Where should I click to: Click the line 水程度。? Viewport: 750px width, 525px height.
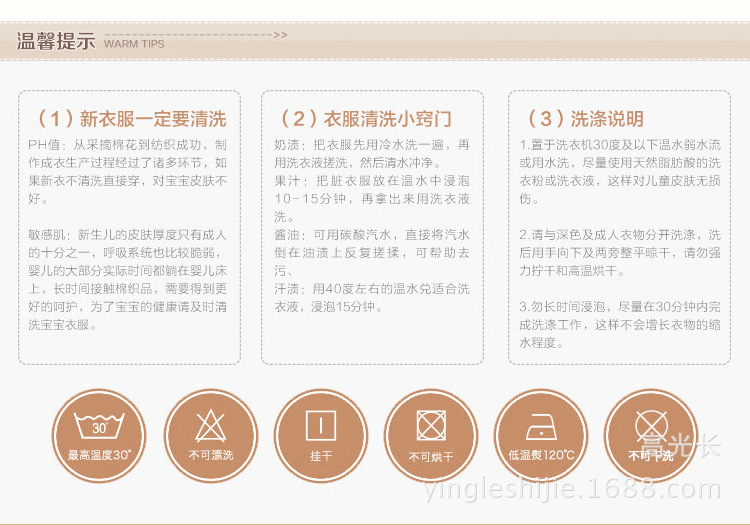(543, 342)
